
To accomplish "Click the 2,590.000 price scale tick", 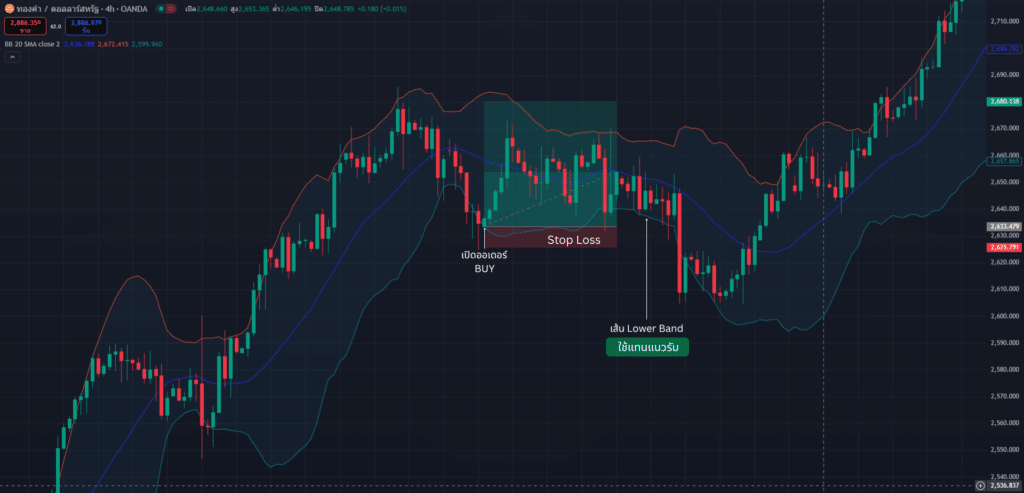I will (x=1005, y=342).
